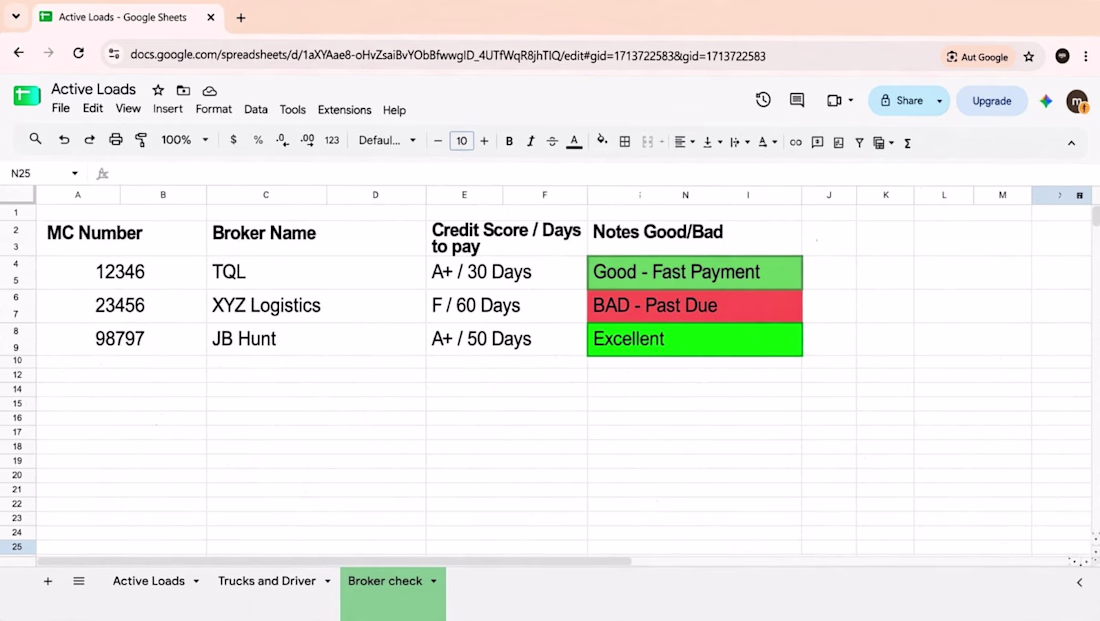Switch to the Active Loads sheet tab
1100x621 pixels.
(149, 581)
